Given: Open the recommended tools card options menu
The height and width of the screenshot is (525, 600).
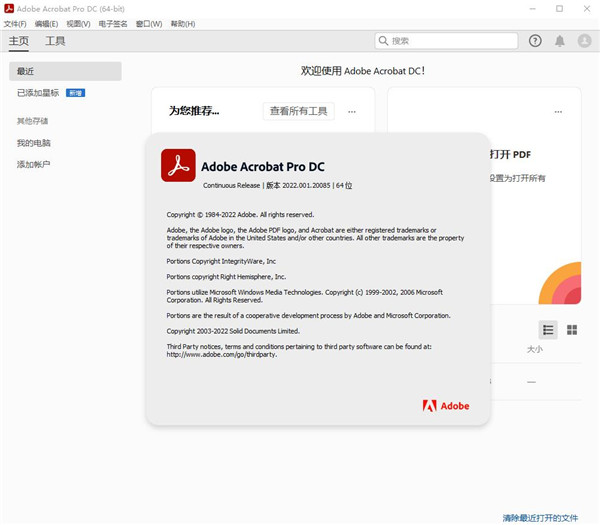Looking at the screenshot, I should [352, 112].
